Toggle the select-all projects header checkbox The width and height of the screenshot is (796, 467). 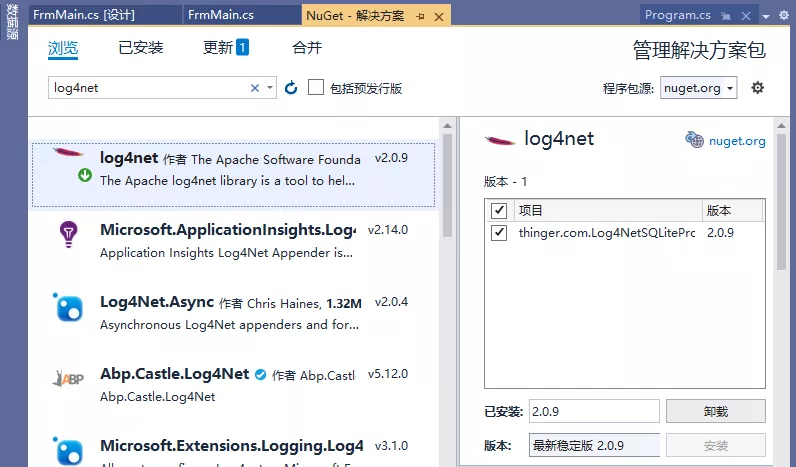[x=499, y=211]
